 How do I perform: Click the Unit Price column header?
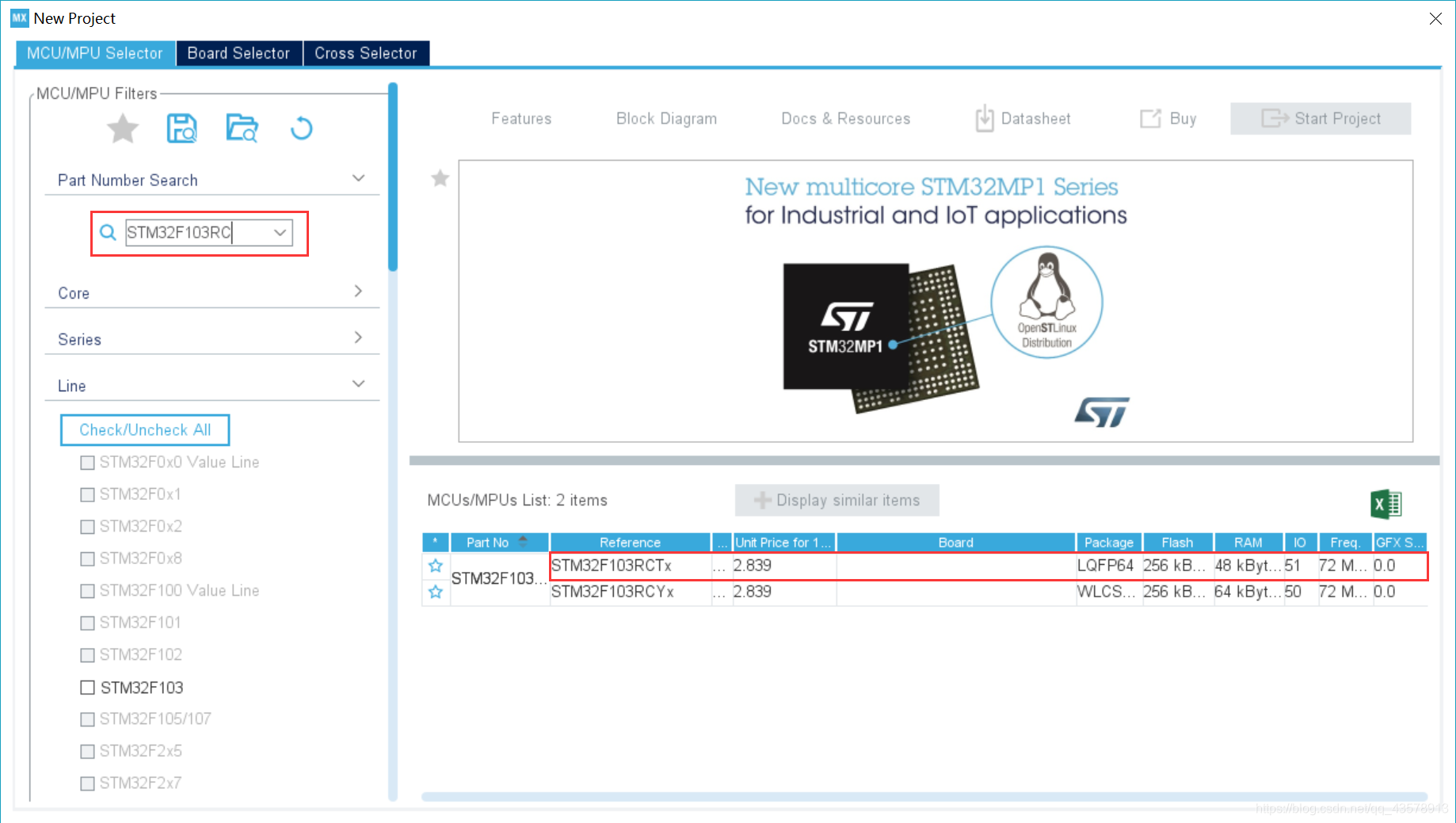[784, 543]
